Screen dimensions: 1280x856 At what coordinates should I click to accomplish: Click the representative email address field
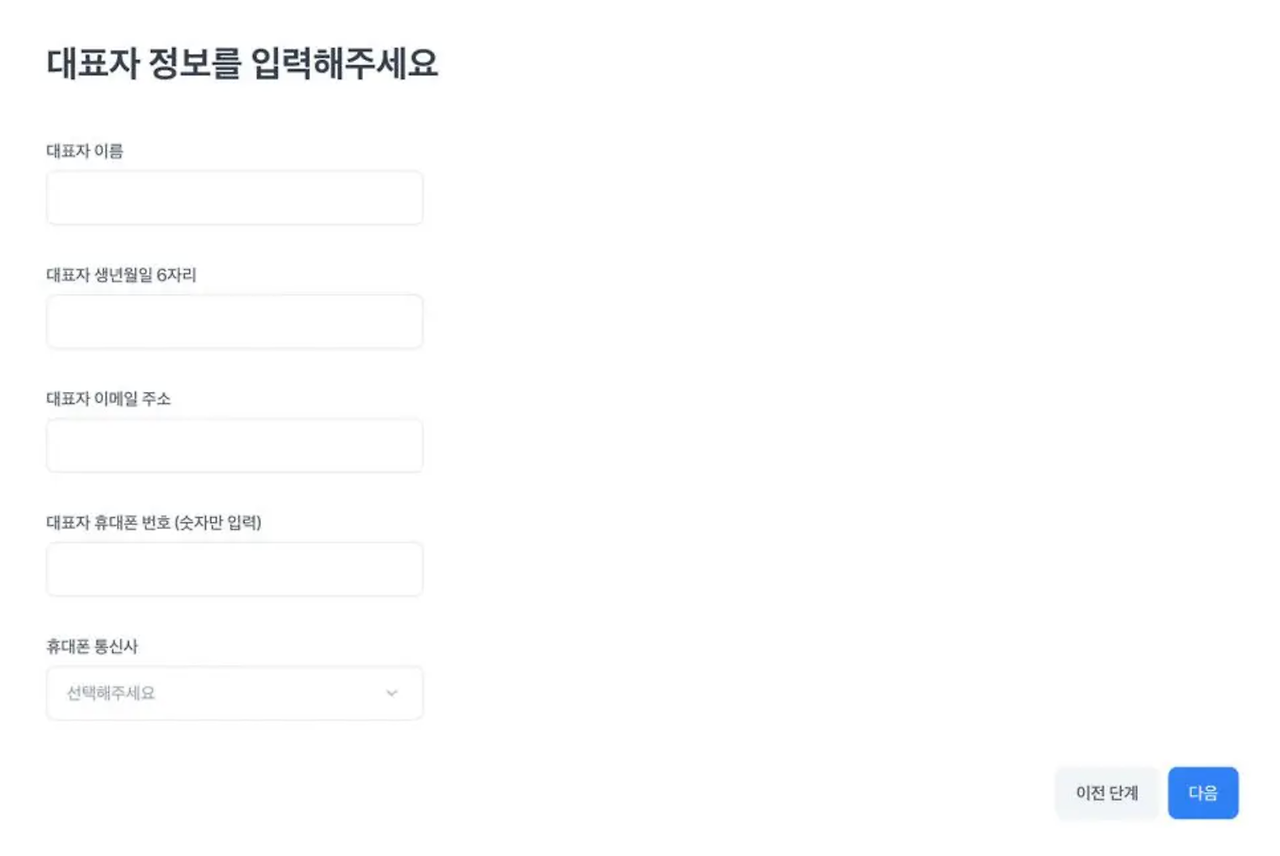[x=234, y=445]
